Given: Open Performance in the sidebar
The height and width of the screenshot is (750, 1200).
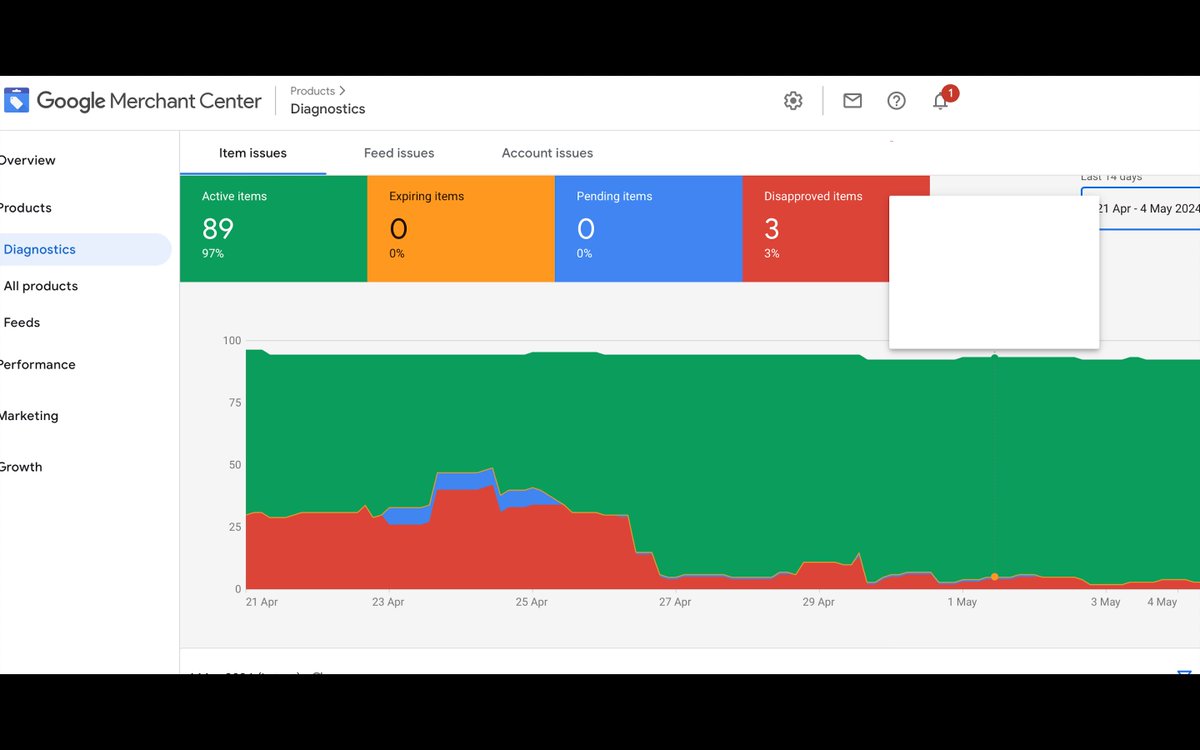Looking at the screenshot, I should pos(38,364).
